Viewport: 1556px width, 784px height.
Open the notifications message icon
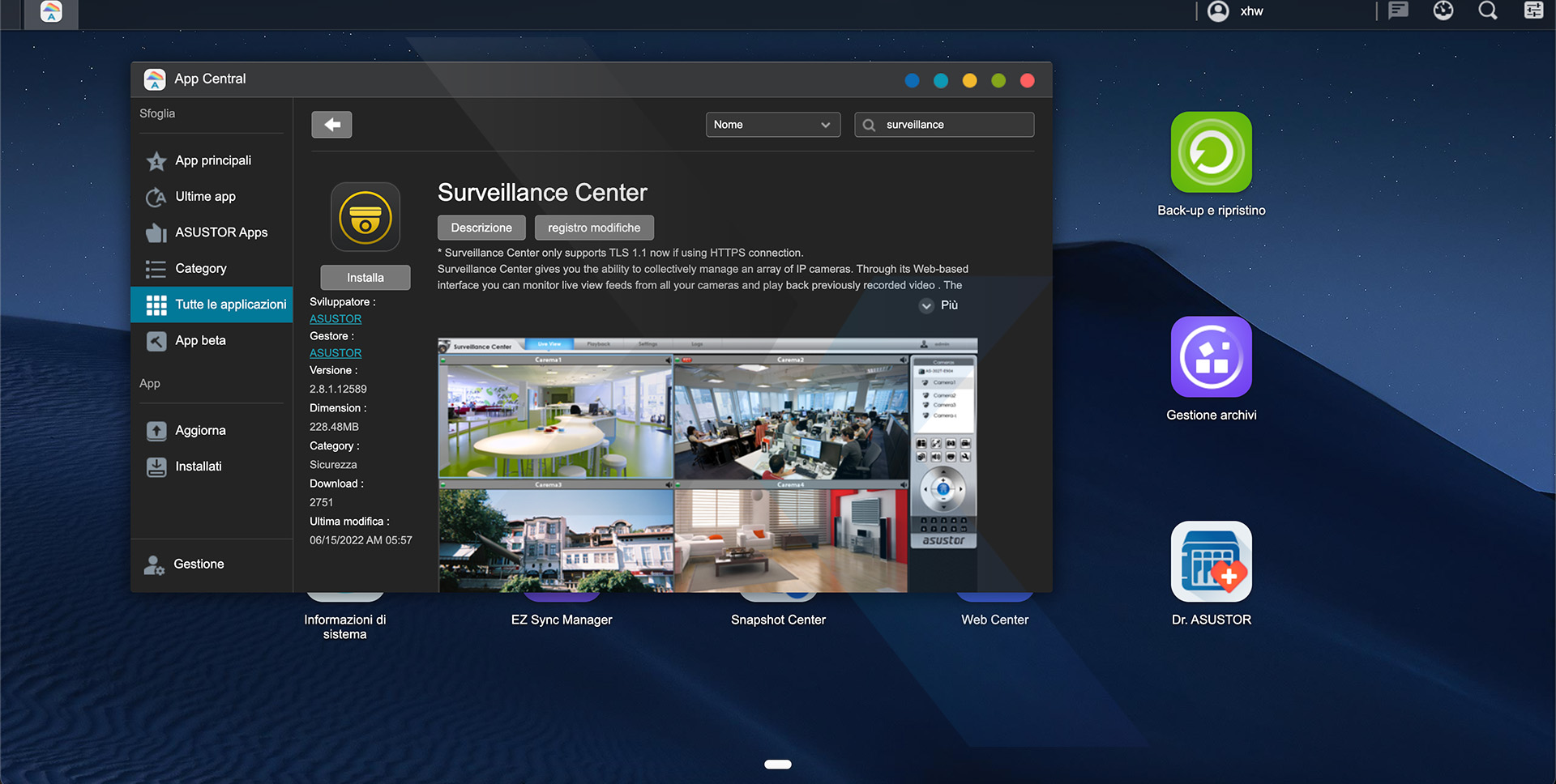click(1398, 11)
